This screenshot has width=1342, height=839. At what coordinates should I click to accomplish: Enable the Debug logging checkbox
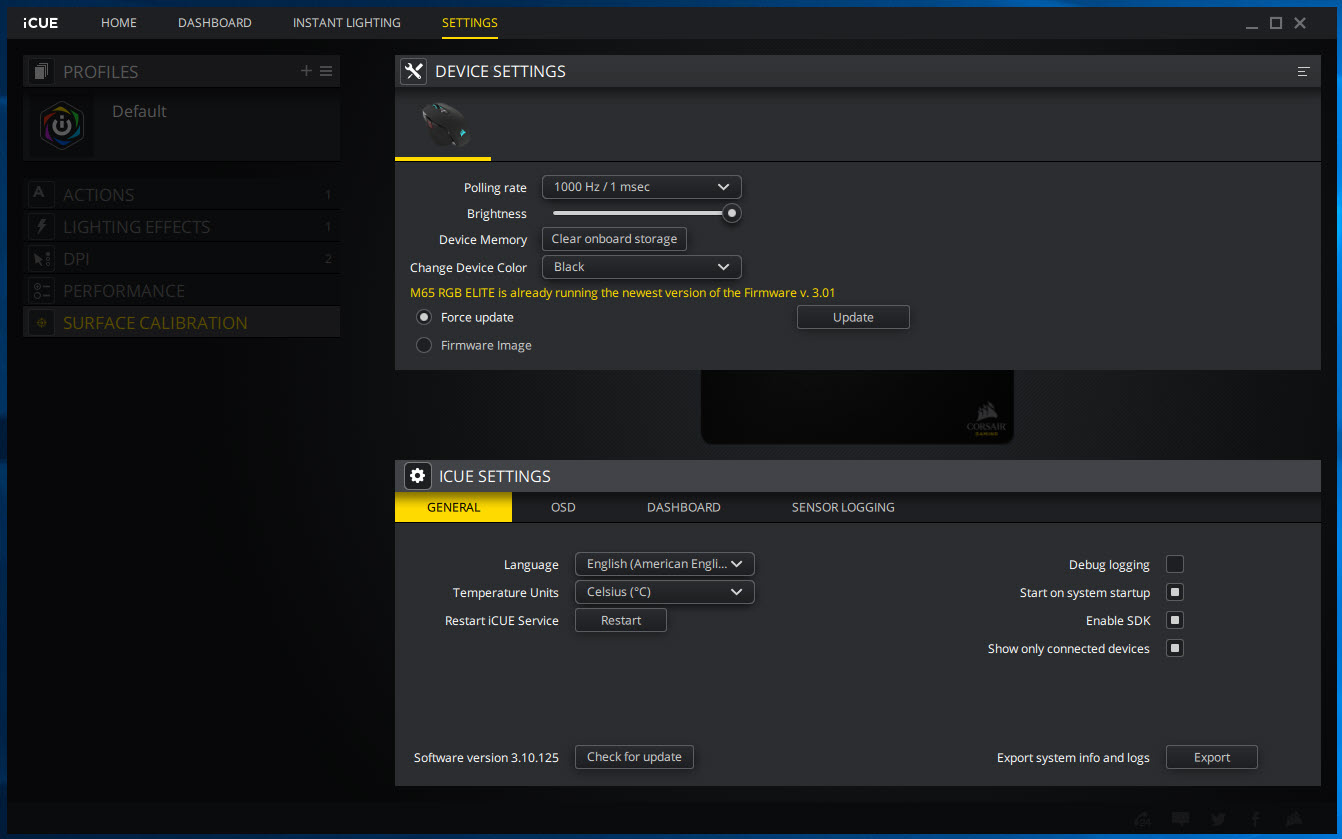coord(1175,564)
